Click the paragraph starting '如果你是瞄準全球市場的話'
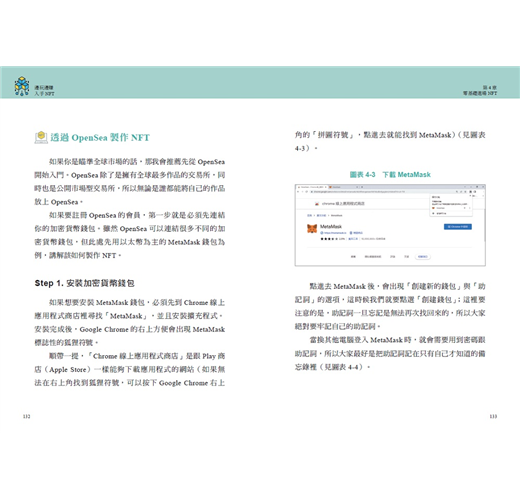Image resolution: width=520 pixels, height=500 pixels. point(130,182)
